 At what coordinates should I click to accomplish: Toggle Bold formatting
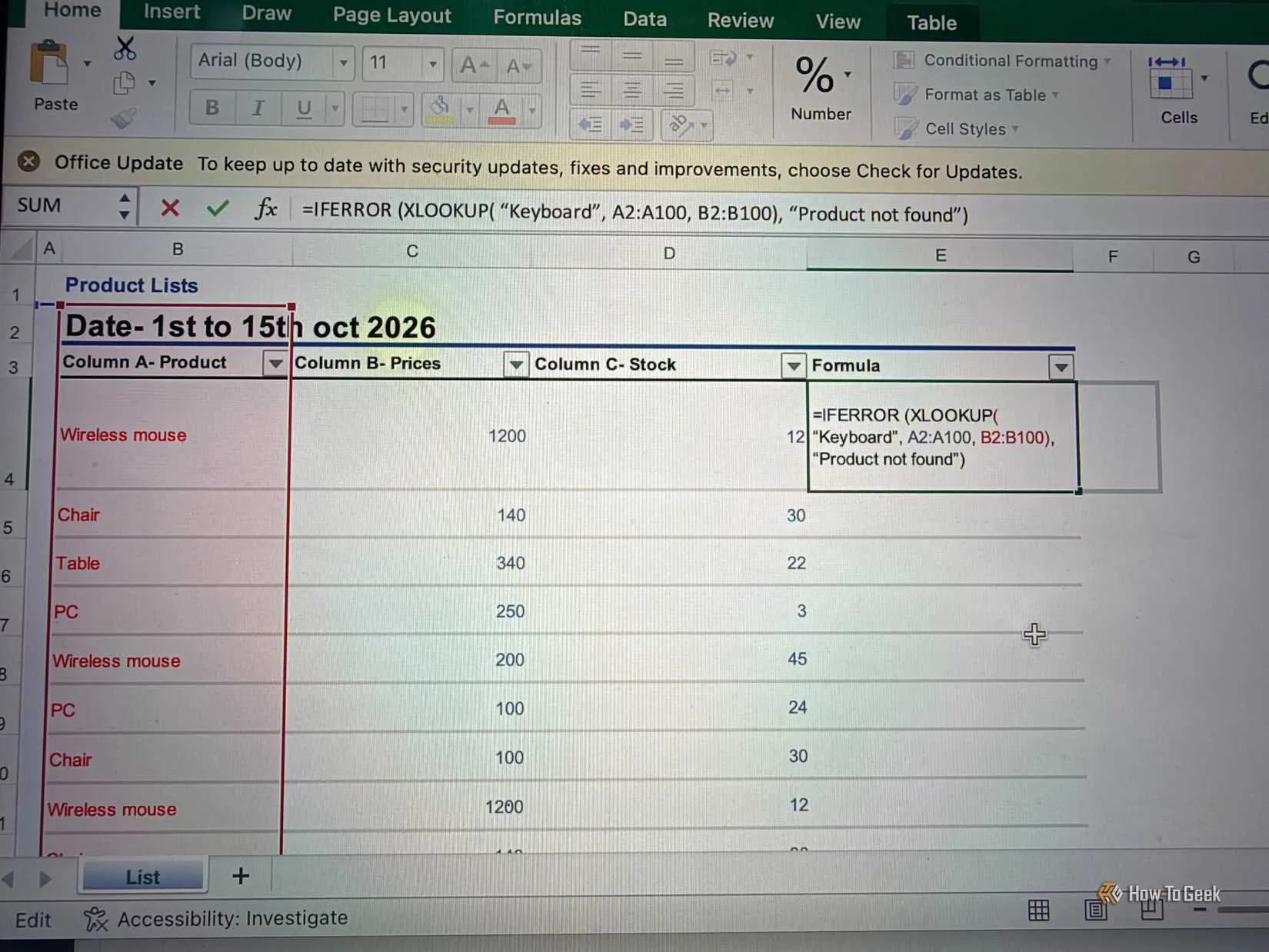pos(212,108)
